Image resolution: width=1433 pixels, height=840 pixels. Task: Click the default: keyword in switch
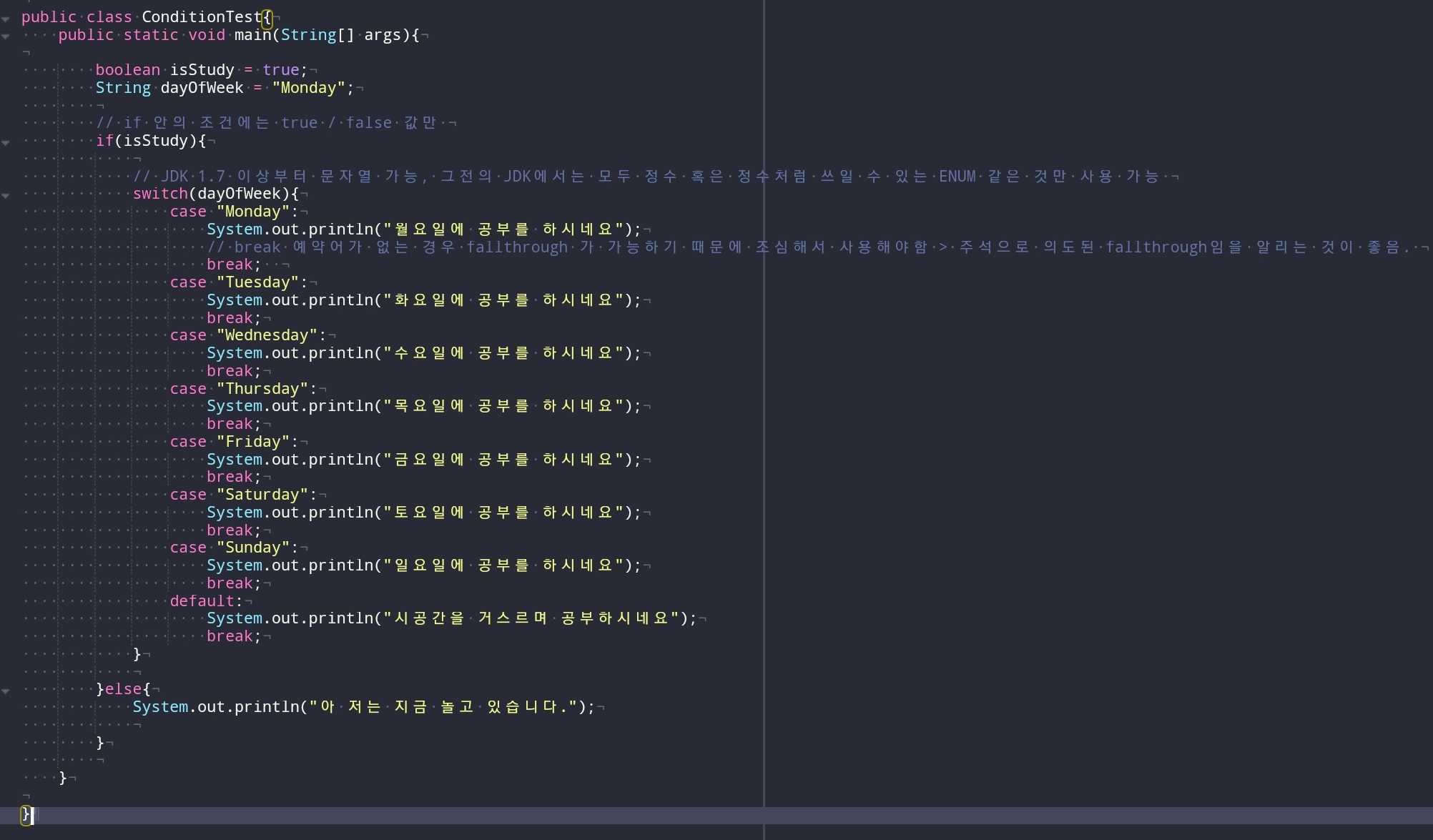click(x=206, y=601)
